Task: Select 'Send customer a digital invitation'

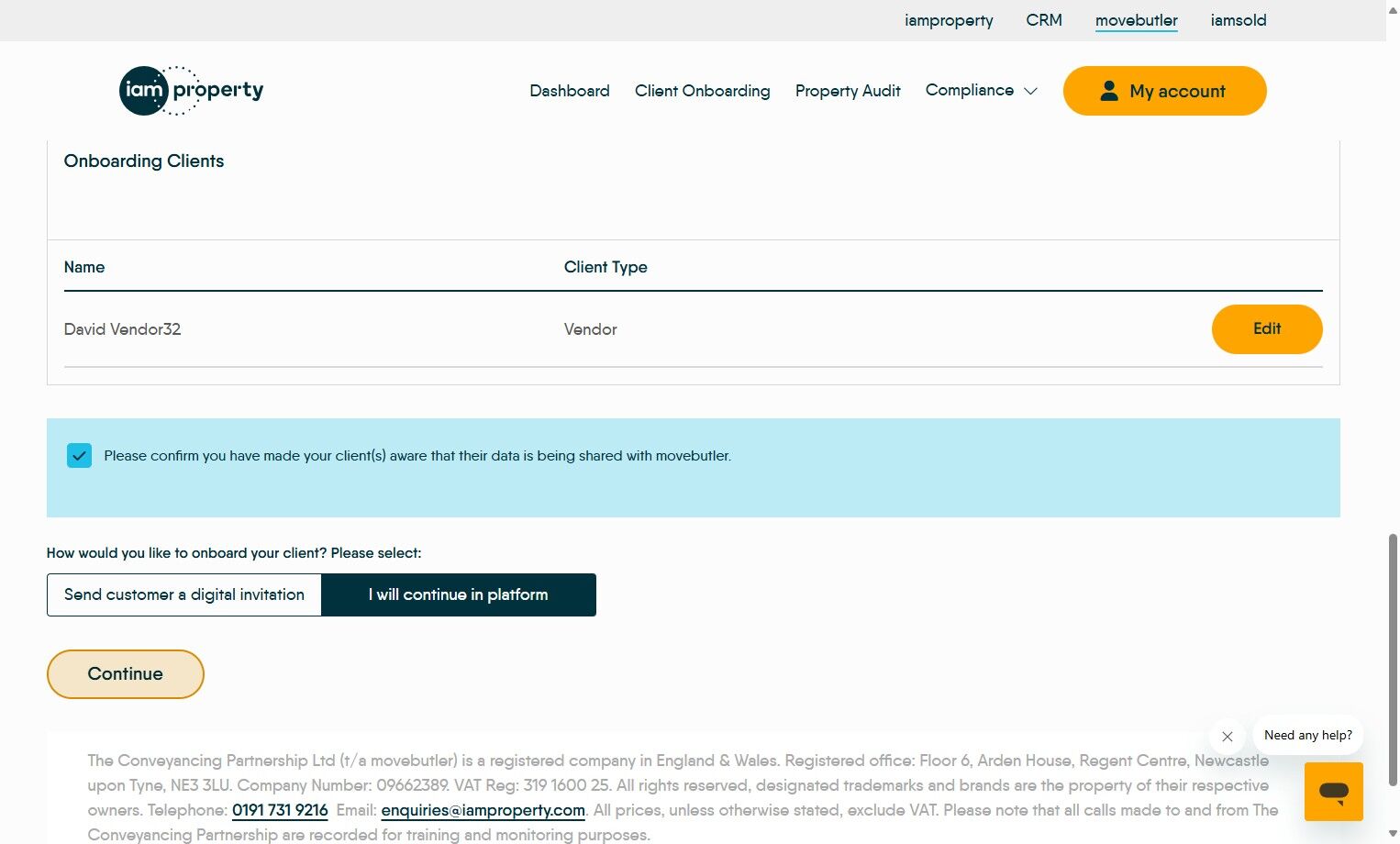Action: [184, 594]
